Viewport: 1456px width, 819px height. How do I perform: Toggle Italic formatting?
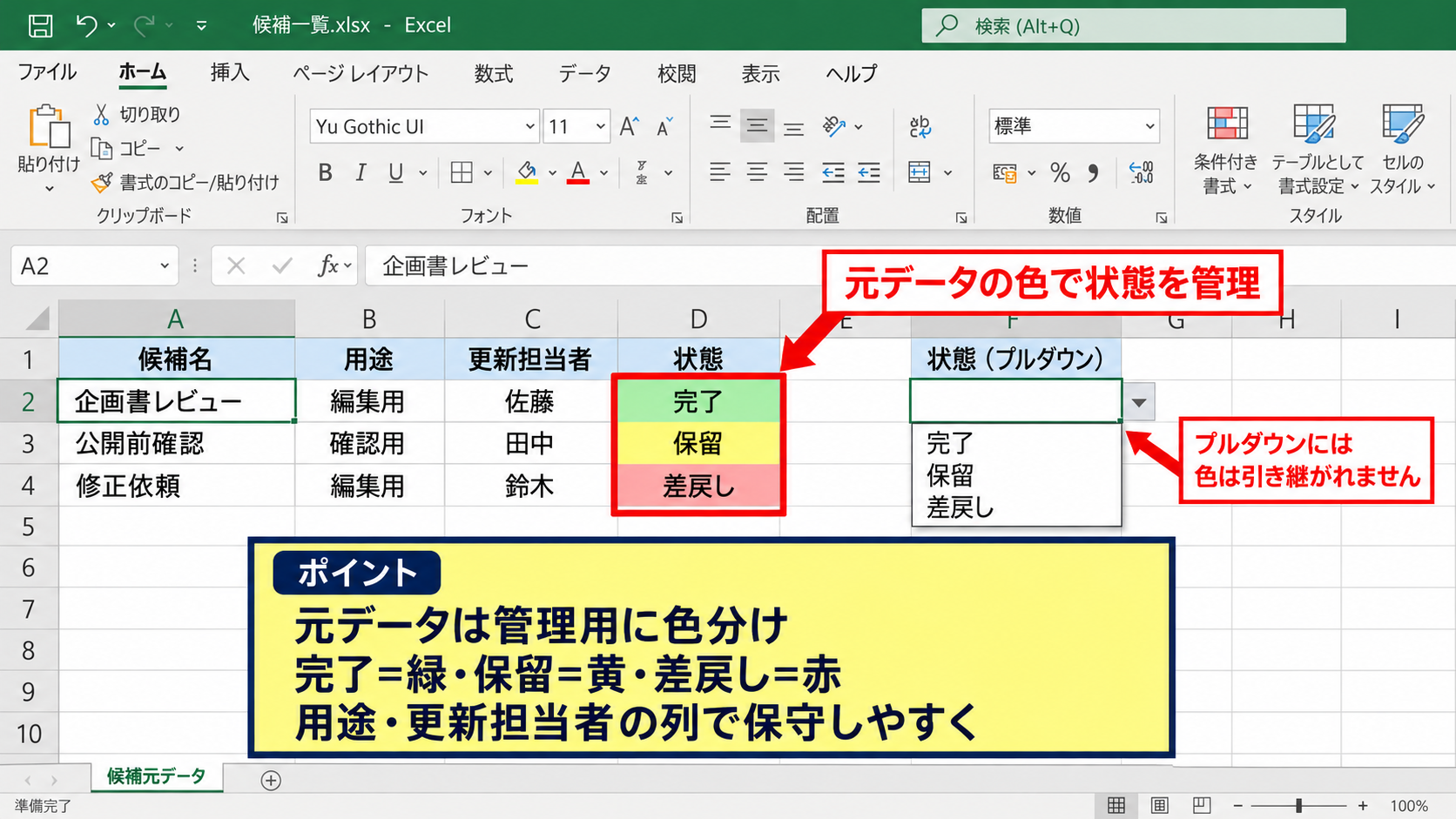click(x=361, y=173)
